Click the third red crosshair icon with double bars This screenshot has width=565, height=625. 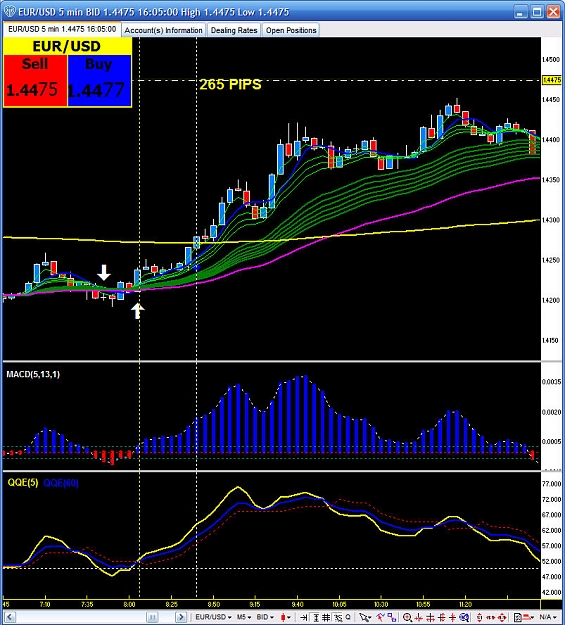coord(441,617)
